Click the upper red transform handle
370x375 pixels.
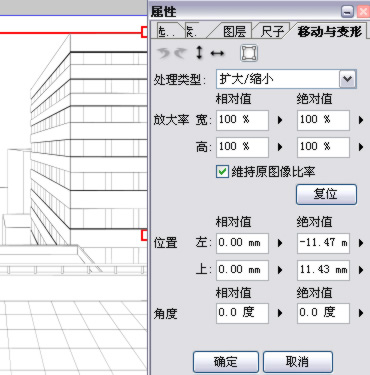pos(144,32)
